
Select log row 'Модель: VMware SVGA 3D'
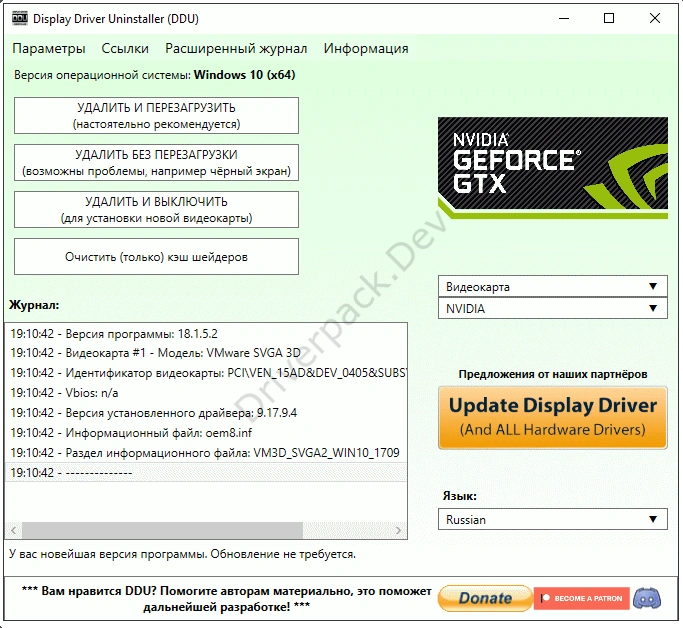pos(206,353)
